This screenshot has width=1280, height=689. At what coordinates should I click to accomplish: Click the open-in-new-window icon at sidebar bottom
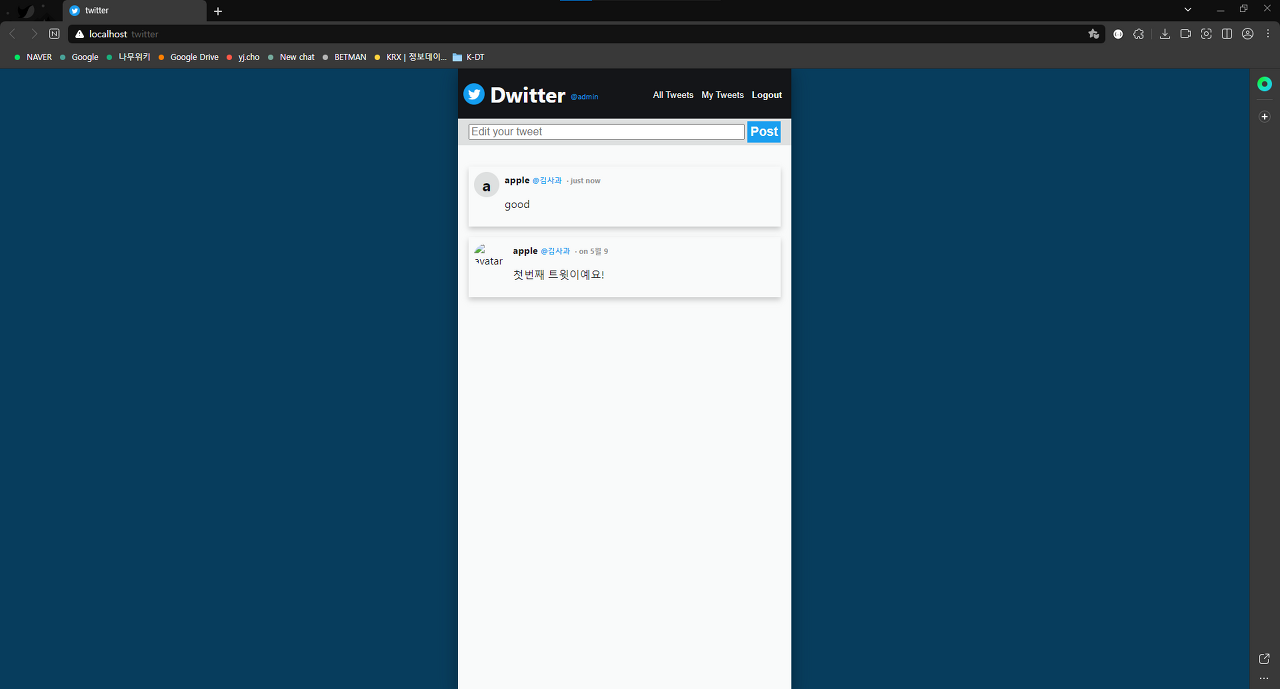1264,658
